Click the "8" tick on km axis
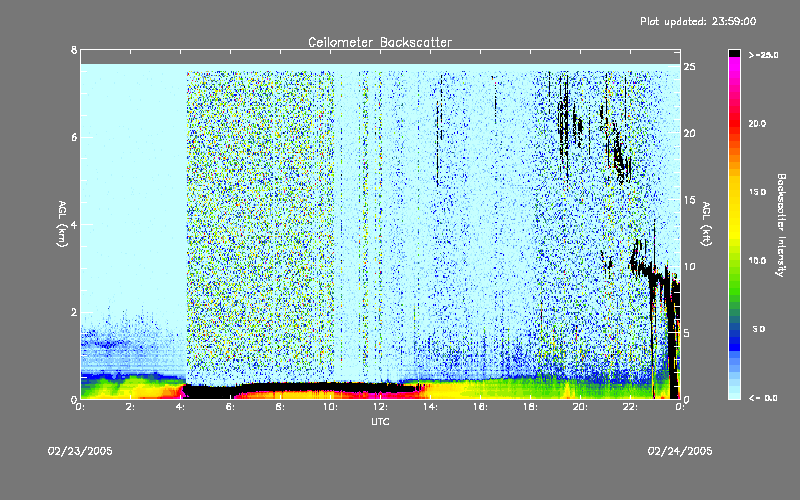The image size is (800, 500). pos(74,50)
